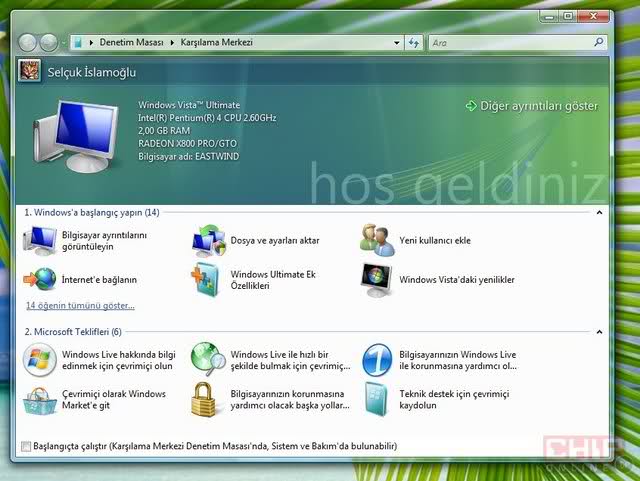Click the İnternet'e bağlanın label
This screenshot has height=481, width=640.
coord(99,280)
